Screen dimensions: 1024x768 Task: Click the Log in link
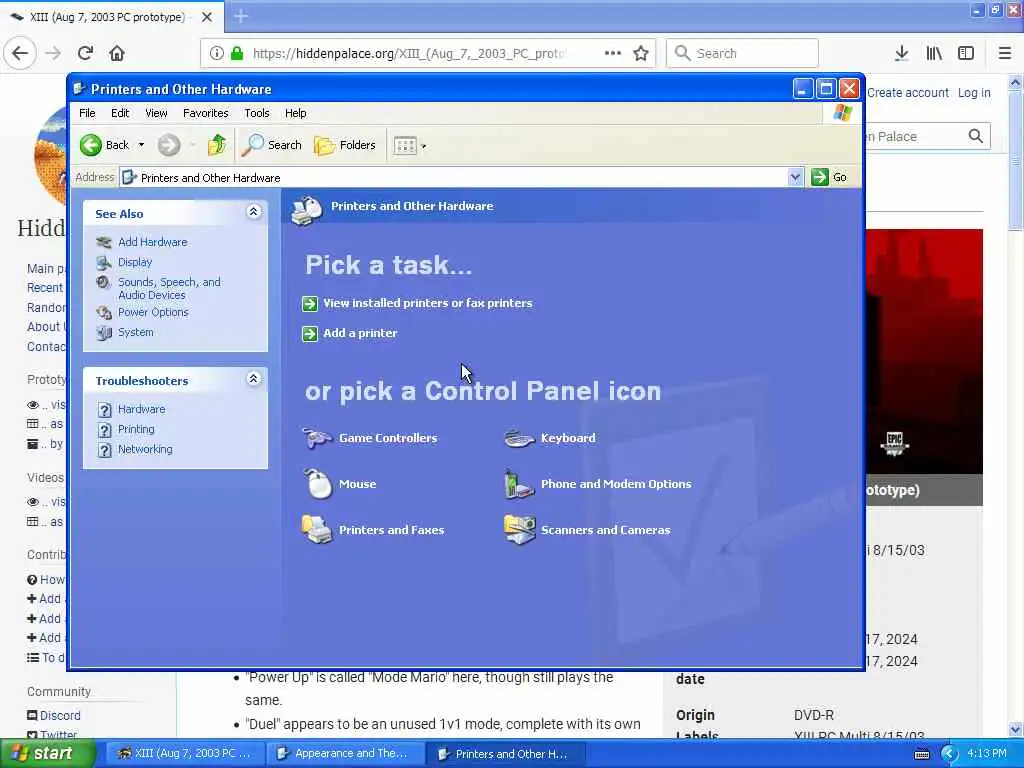click(x=974, y=93)
